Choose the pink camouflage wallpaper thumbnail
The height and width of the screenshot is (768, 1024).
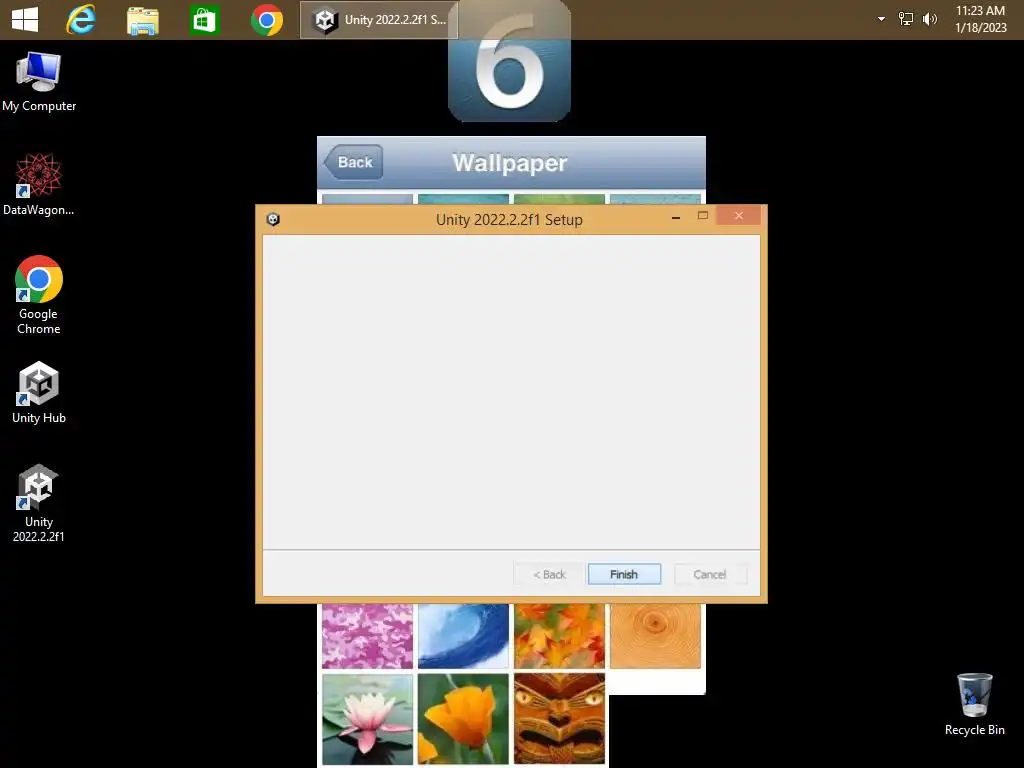pos(368,635)
